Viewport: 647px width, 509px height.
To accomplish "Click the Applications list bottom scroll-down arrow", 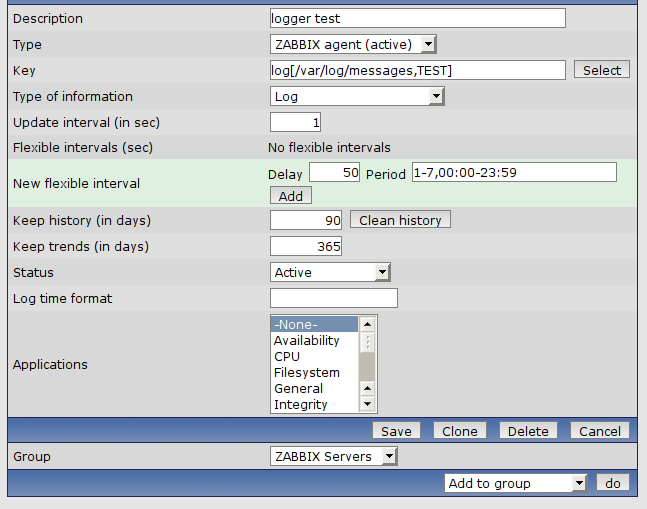I will pyautogui.click(x=367, y=404).
